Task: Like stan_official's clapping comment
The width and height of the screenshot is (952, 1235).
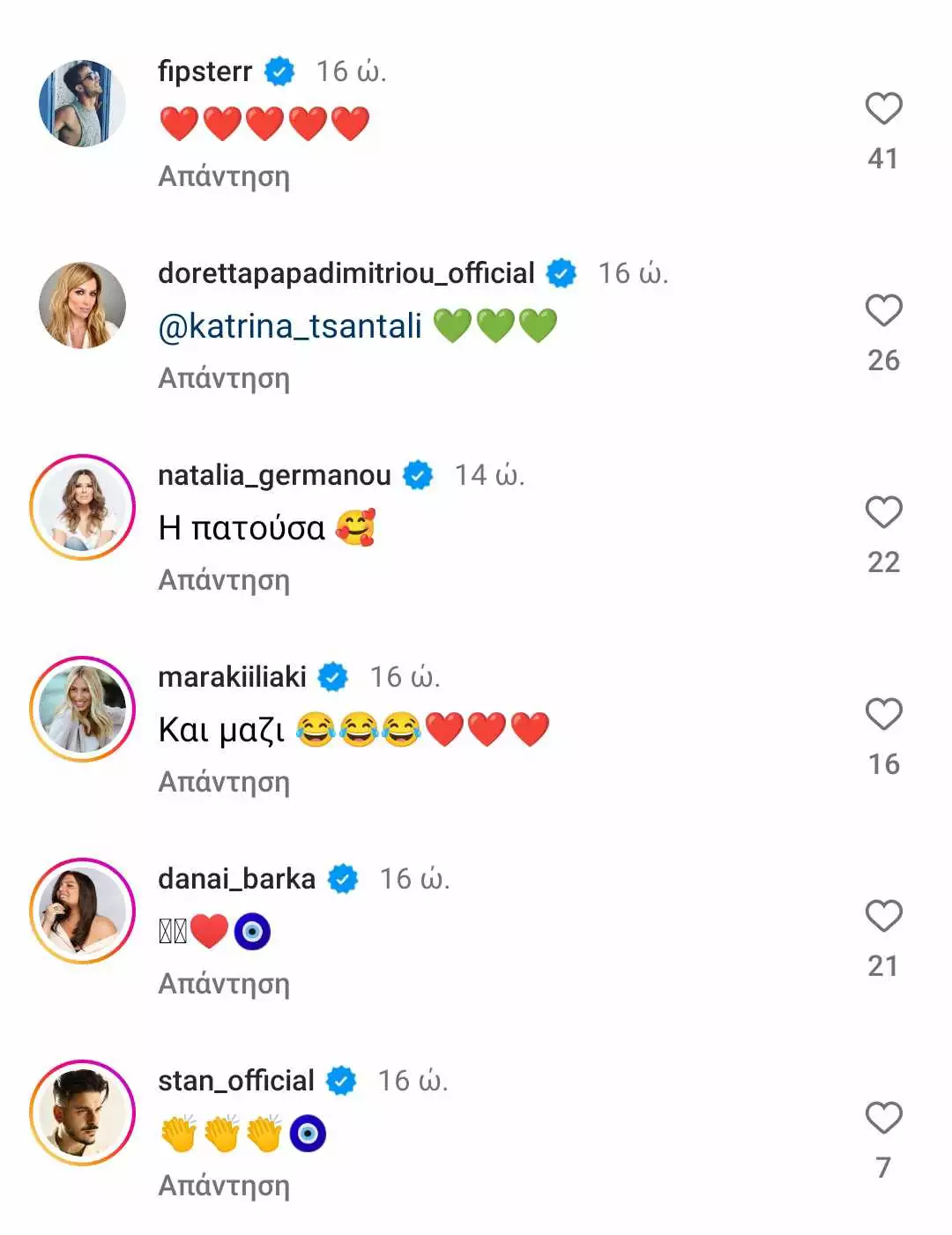Action: click(883, 1118)
